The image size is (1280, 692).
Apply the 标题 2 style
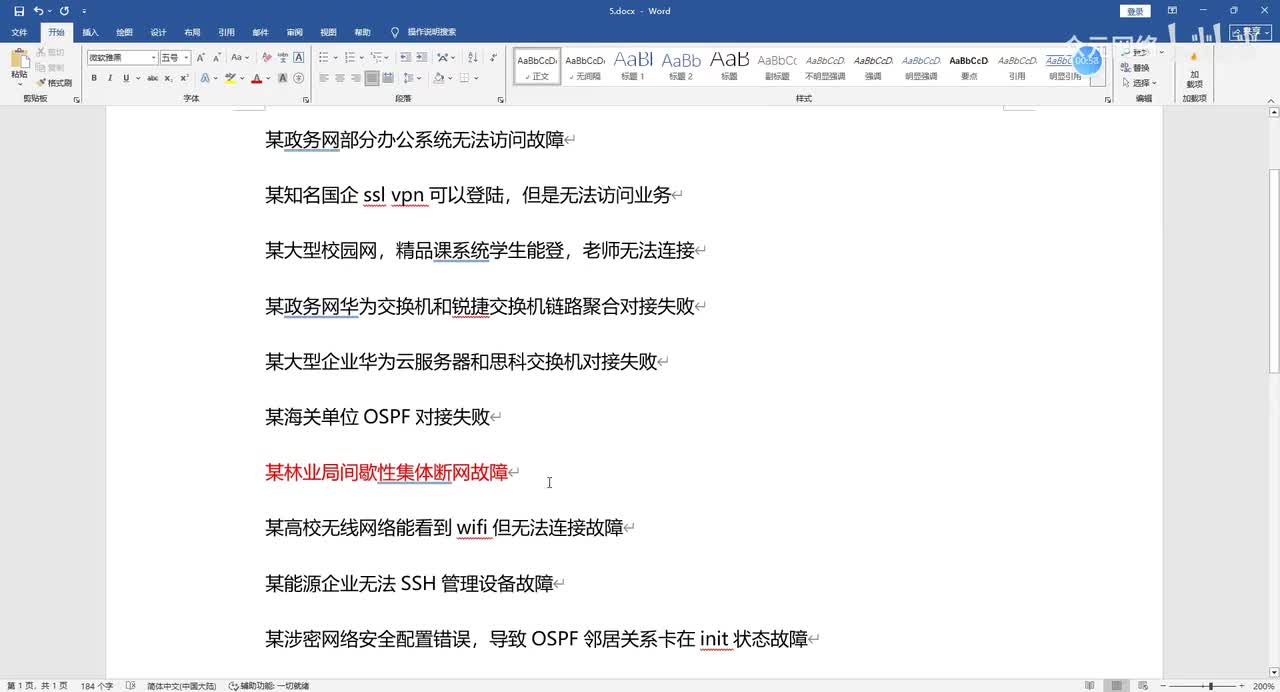point(681,67)
